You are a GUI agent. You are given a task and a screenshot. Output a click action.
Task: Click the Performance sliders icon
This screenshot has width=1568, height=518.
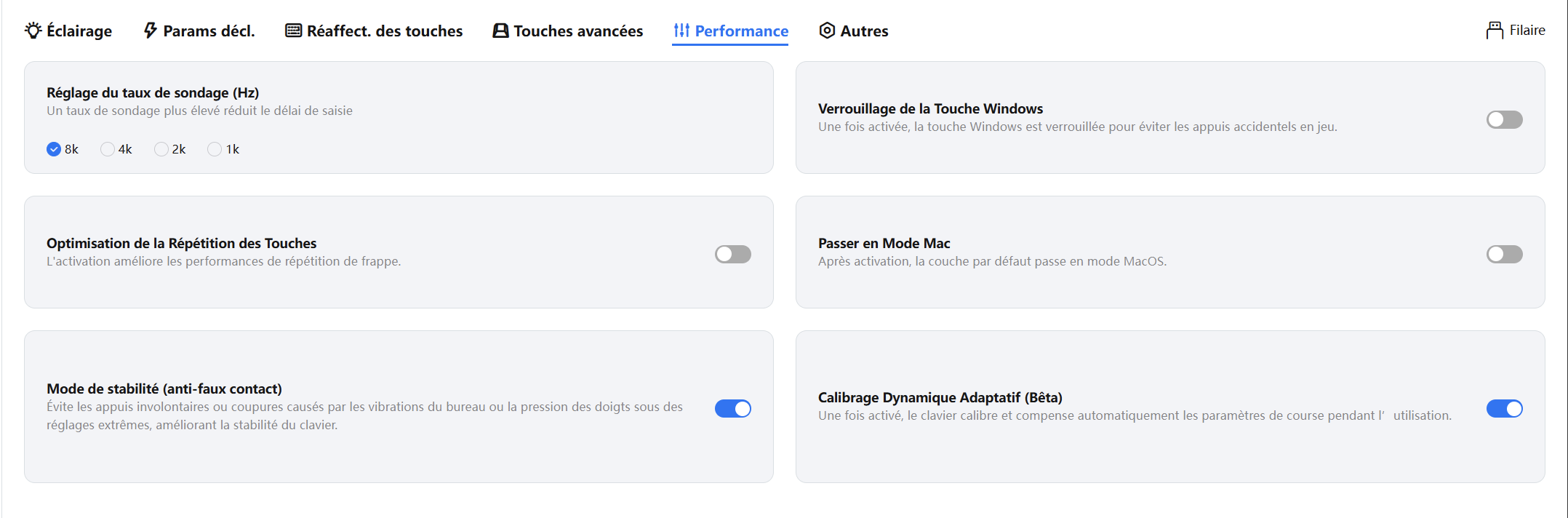[x=681, y=31]
